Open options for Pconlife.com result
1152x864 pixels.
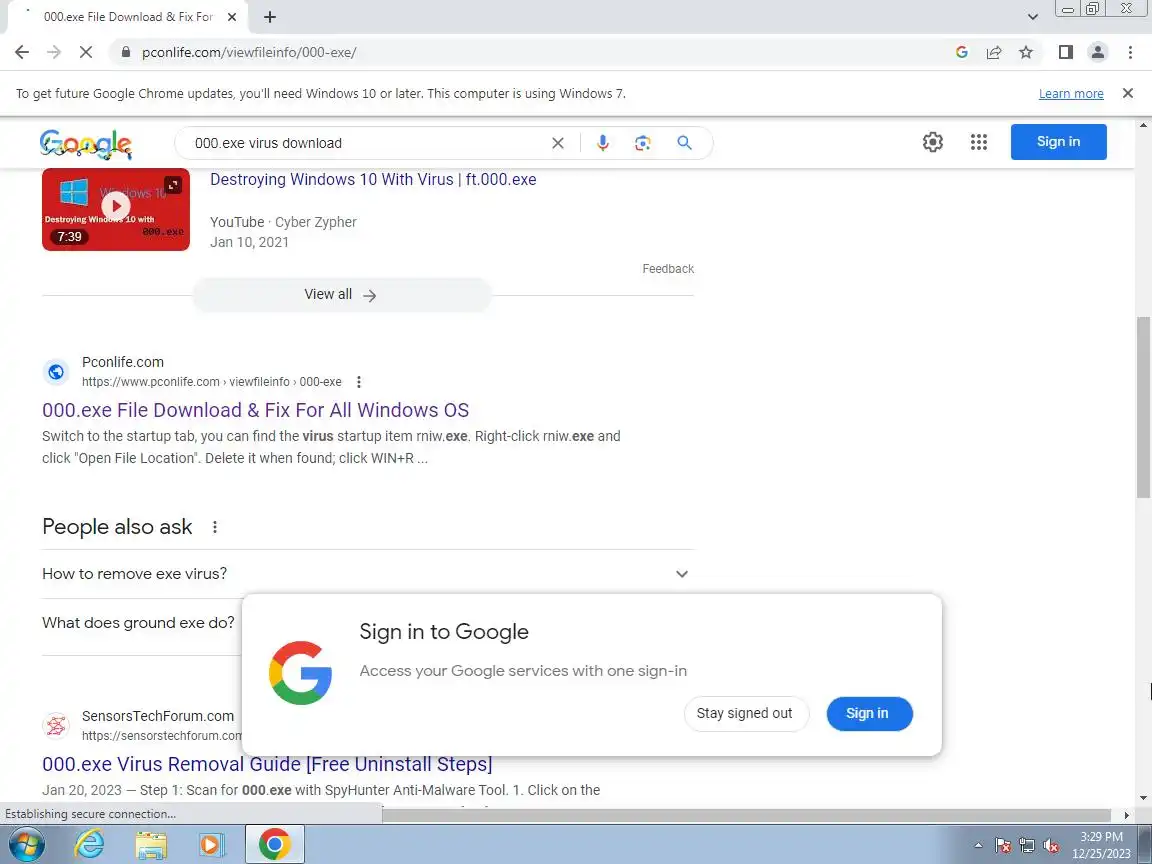pyautogui.click(x=359, y=382)
